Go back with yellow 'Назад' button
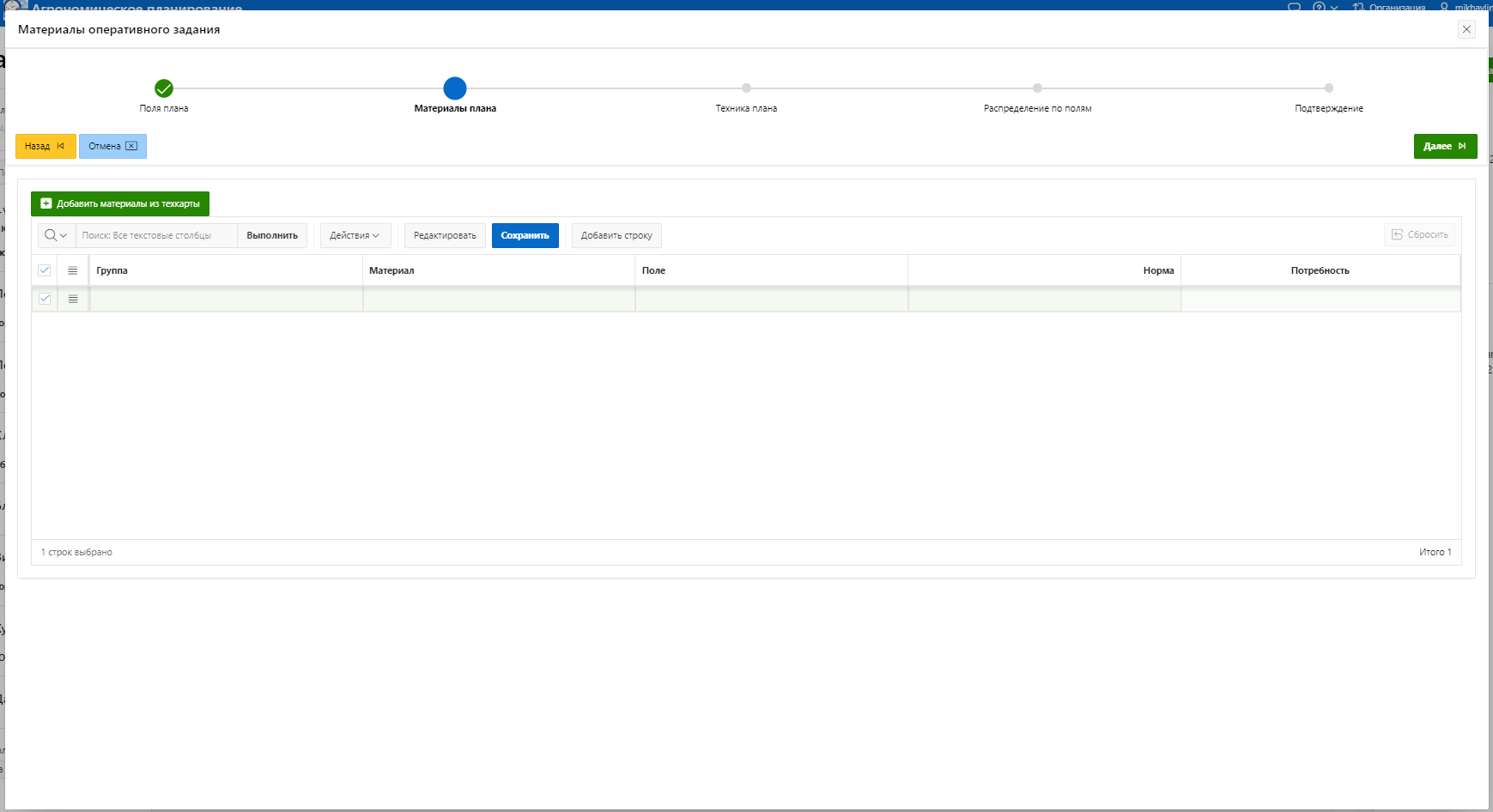 [x=46, y=146]
